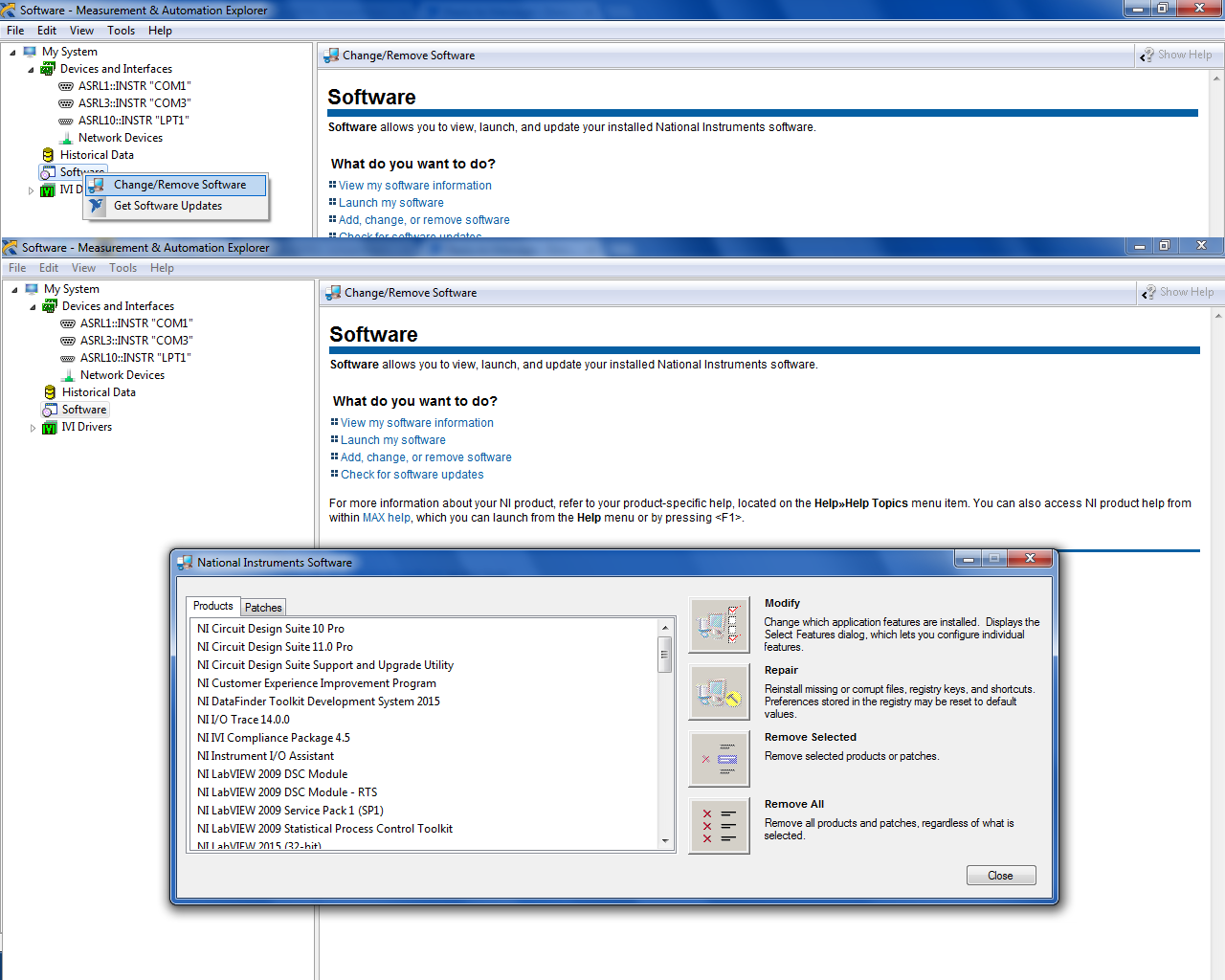The height and width of the screenshot is (980, 1225).
Task: Click Historical Data icon in lower window
Action: pyautogui.click(x=50, y=392)
